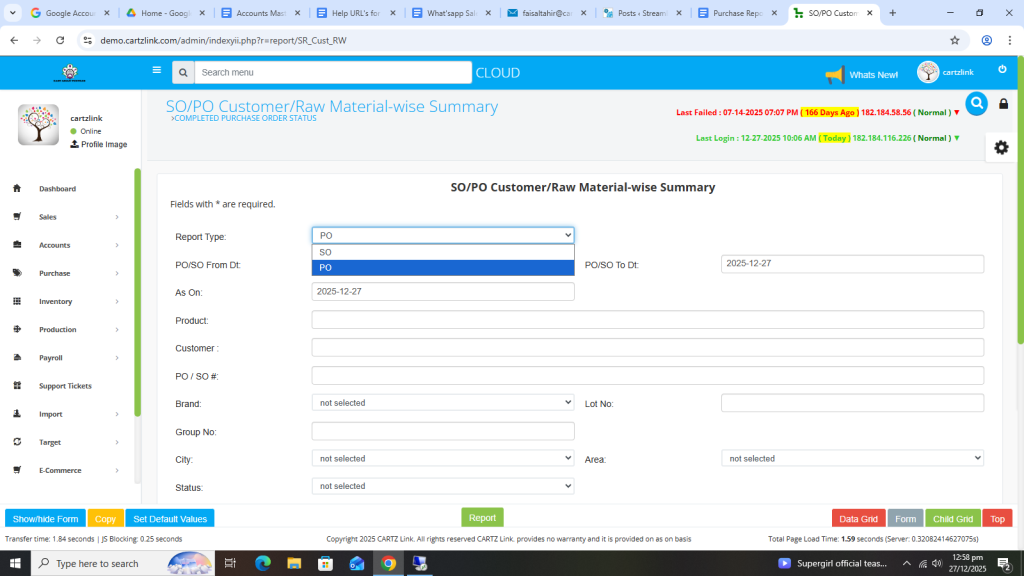
Task: Expand the City dropdown
Action: point(442,458)
